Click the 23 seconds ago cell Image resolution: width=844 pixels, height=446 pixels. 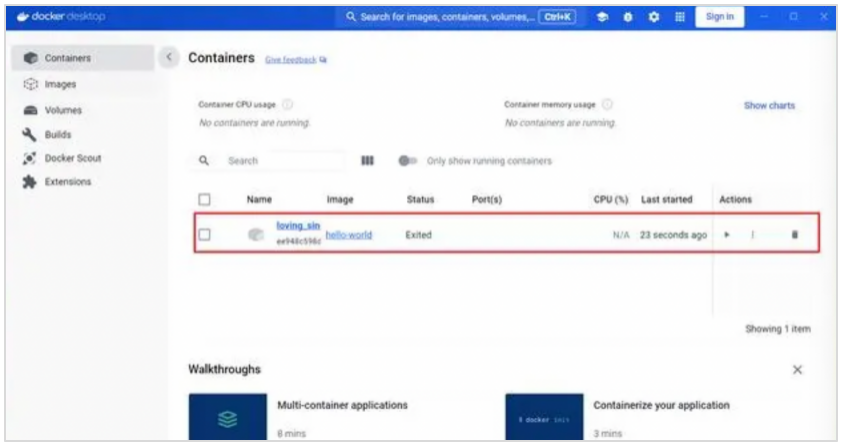click(673, 235)
